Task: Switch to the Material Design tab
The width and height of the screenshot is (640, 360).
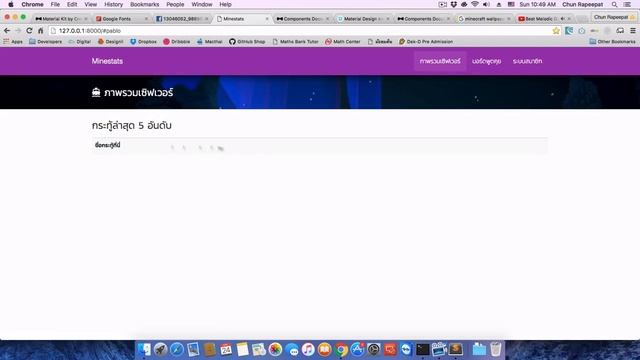Action: pyautogui.click(x=363, y=19)
